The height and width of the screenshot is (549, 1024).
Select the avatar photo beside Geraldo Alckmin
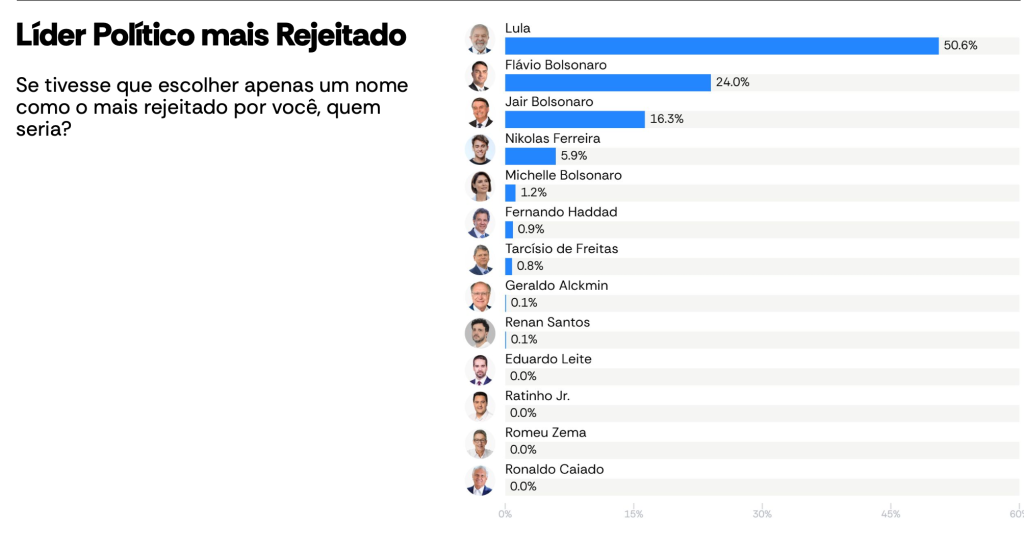pyautogui.click(x=481, y=296)
